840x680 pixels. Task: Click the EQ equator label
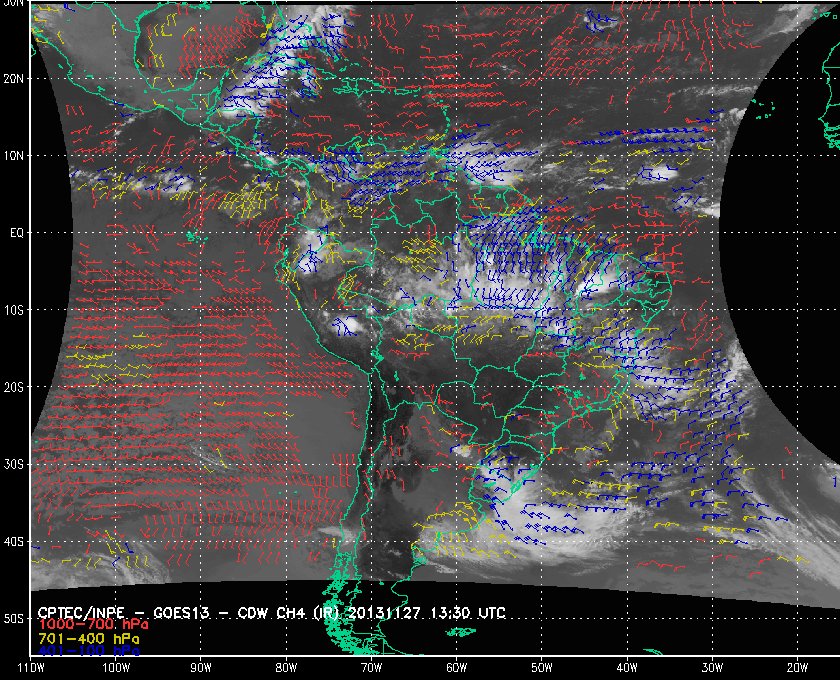[x=17, y=233]
